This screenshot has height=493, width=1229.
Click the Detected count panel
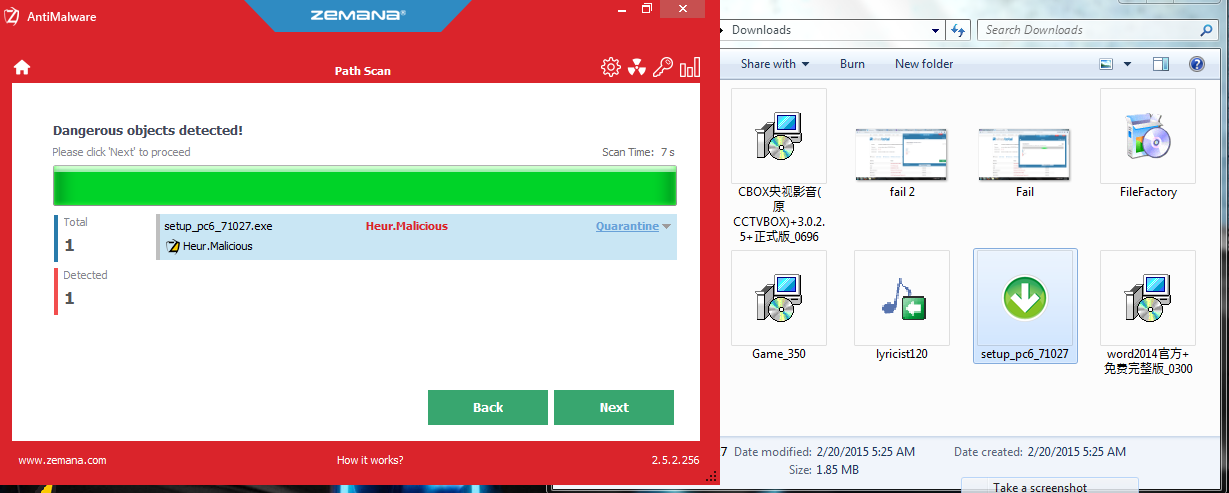click(x=100, y=290)
